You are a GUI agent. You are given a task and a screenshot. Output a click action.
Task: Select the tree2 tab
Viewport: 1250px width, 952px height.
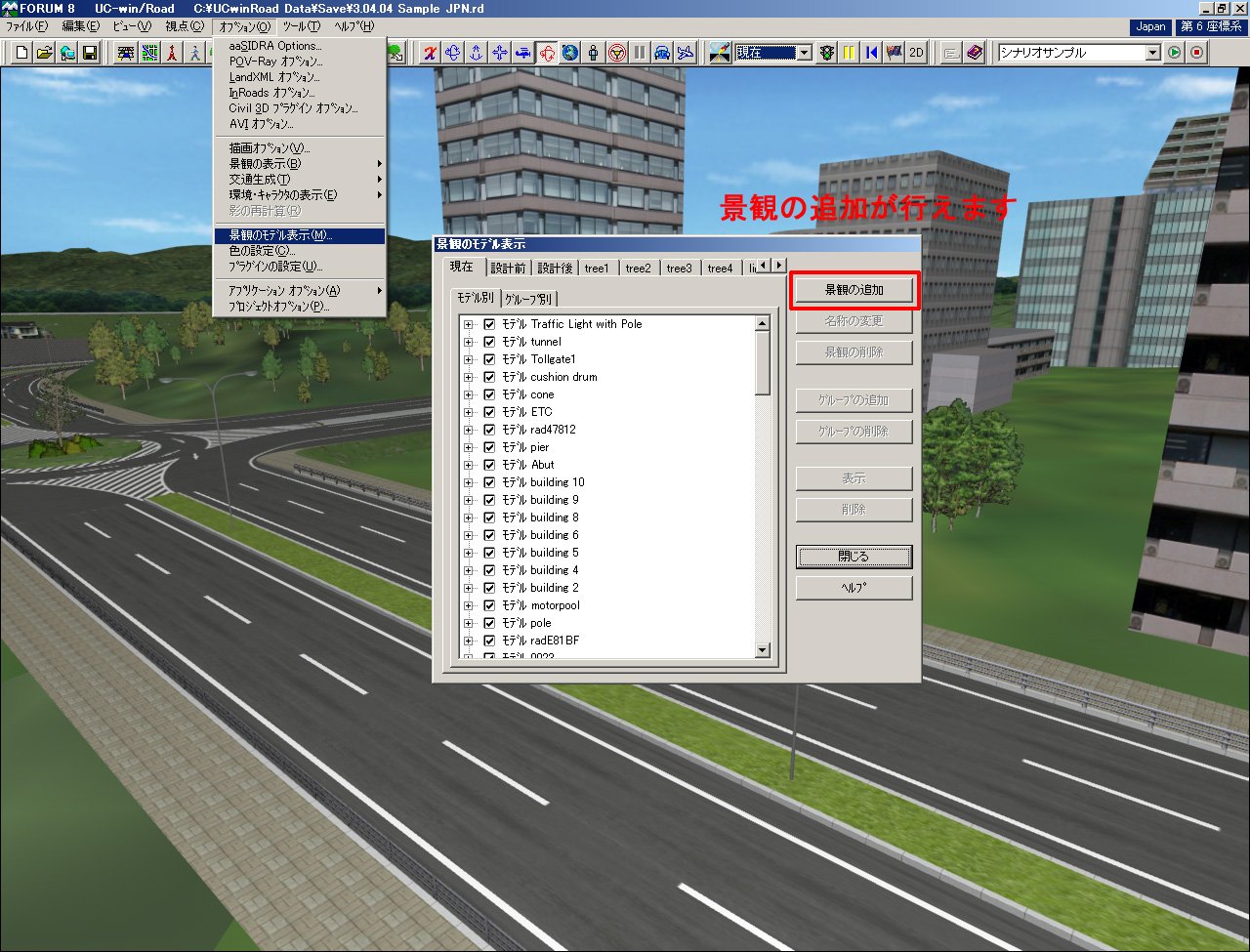pyautogui.click(x=639, y=268)
